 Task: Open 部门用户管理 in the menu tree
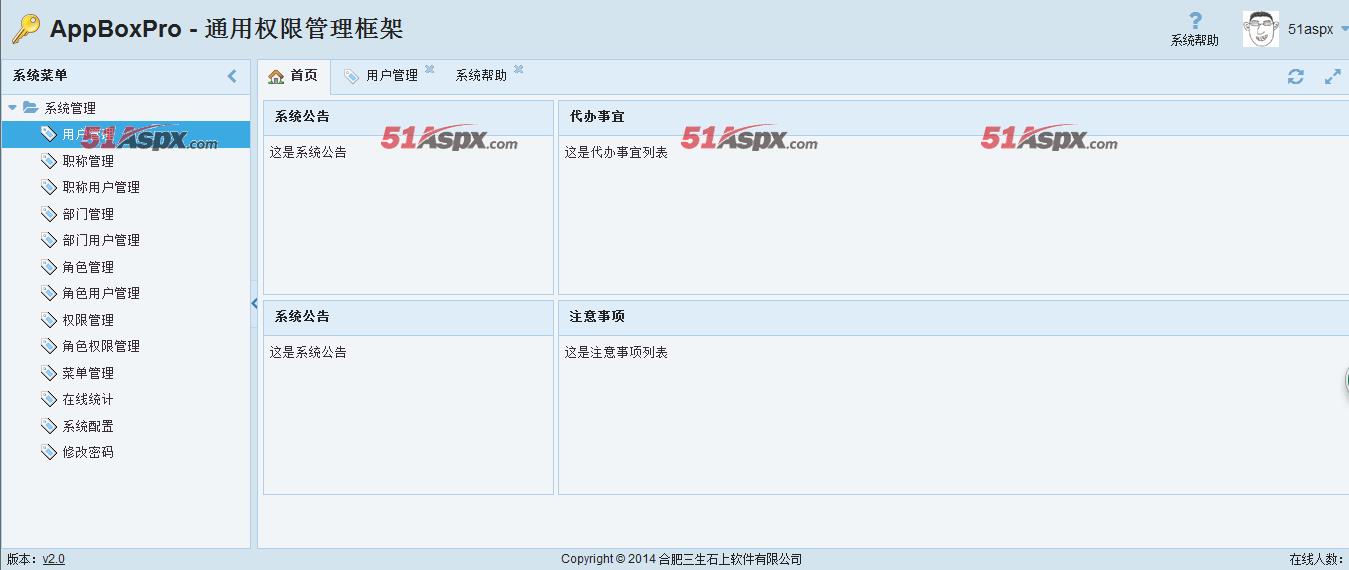pos(101,240)
